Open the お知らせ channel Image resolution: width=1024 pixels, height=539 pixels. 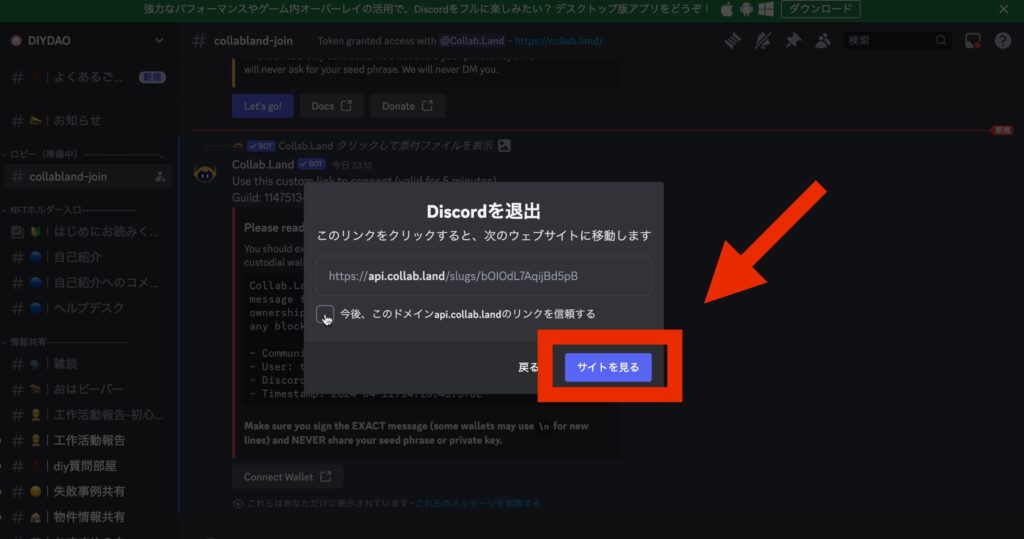tap(88, 120)
